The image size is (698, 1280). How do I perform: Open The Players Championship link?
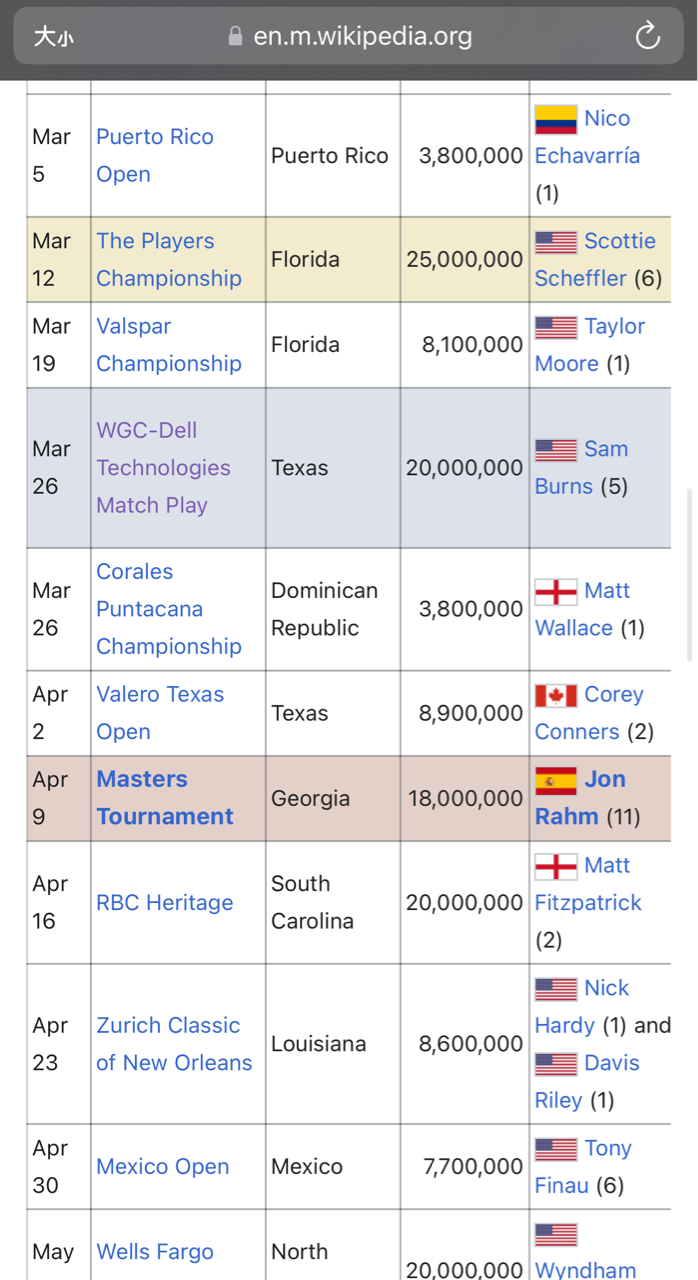(169, 260)
